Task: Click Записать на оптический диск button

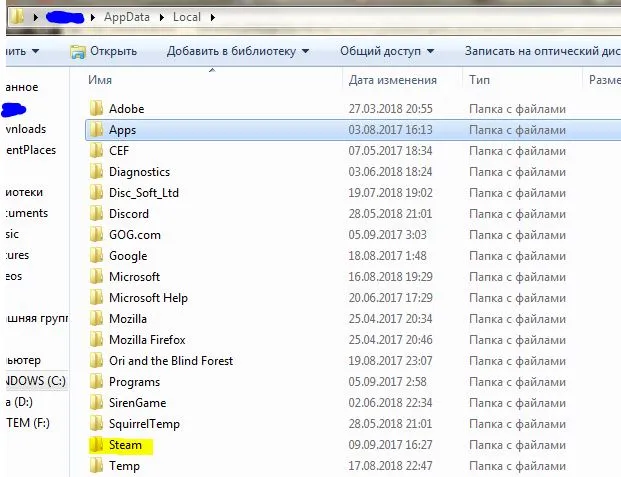Action: tap(543, 51)
